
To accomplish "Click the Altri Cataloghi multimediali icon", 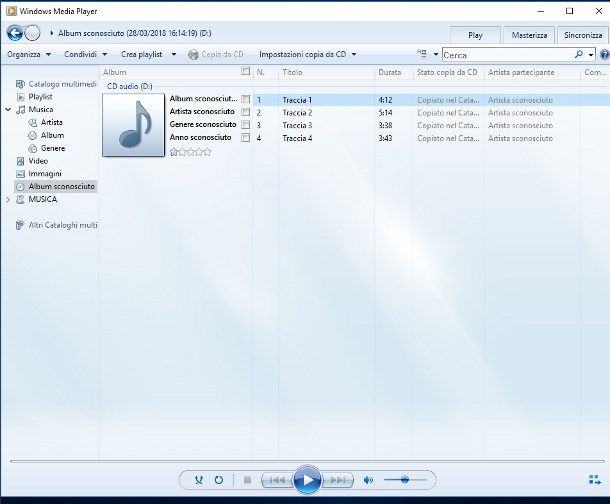I will tap(20, 225).
